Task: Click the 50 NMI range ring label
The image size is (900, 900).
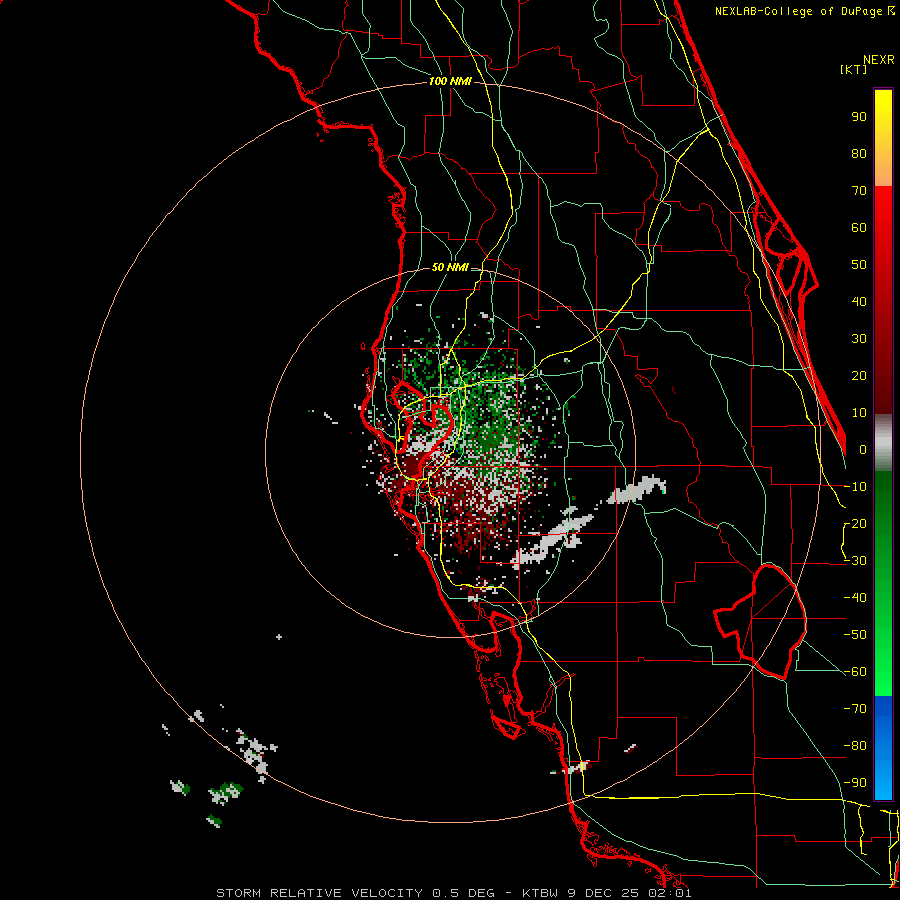Action: click(450, 267)
